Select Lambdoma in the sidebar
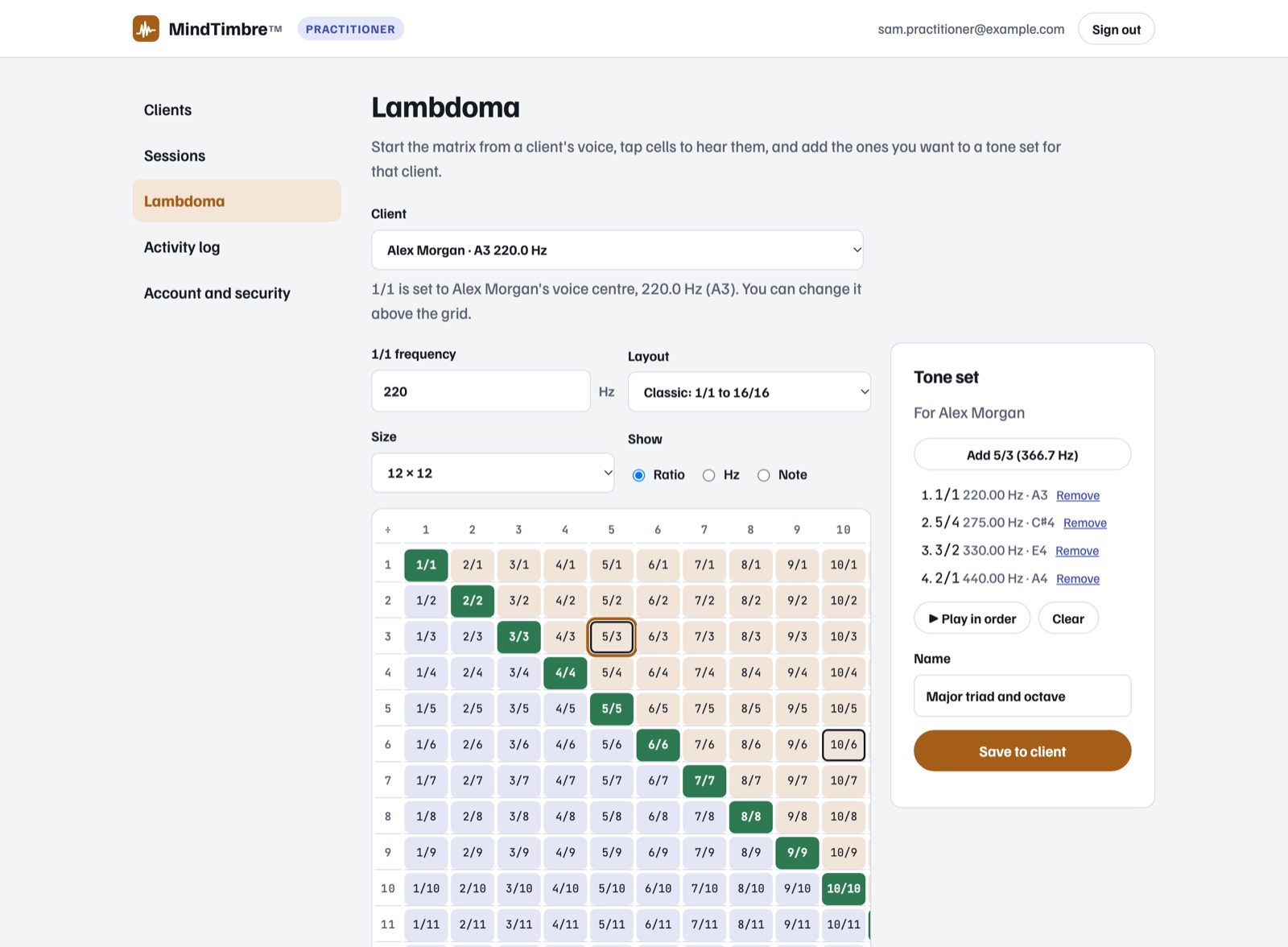 pos(237,201)
